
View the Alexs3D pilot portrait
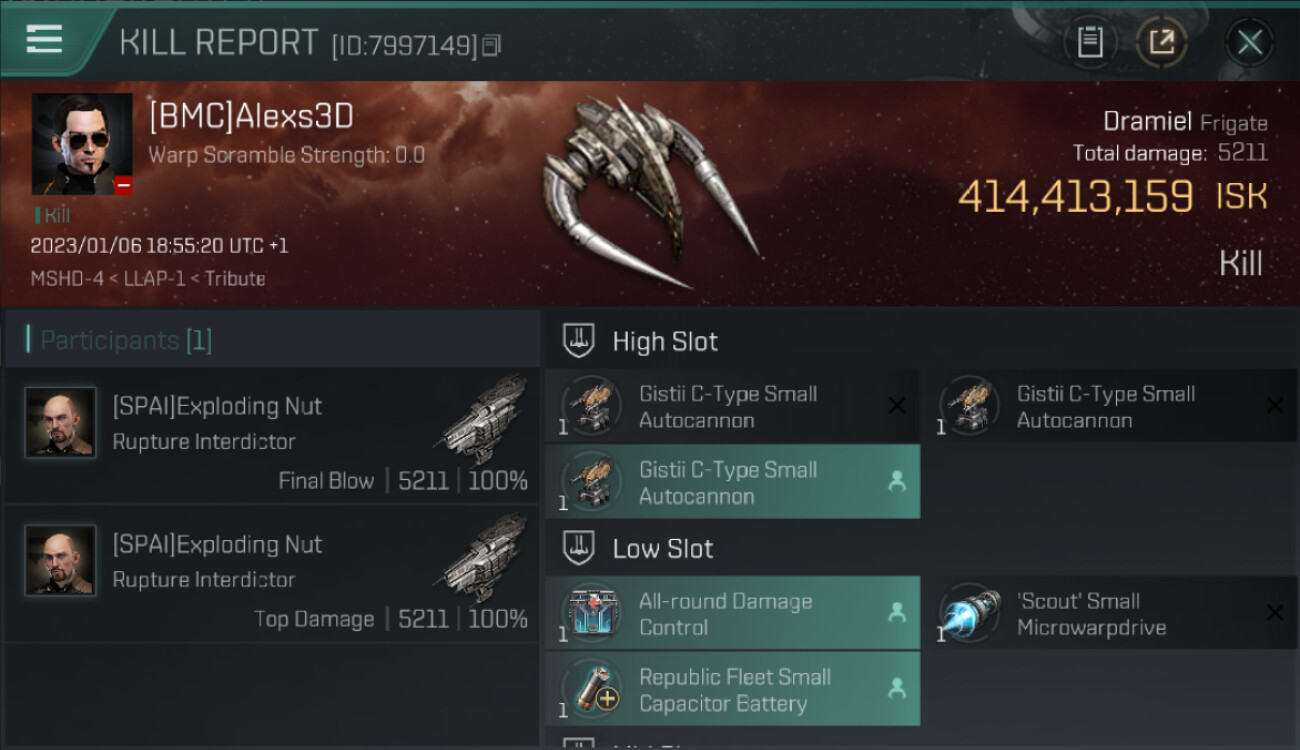pos(82,144)
